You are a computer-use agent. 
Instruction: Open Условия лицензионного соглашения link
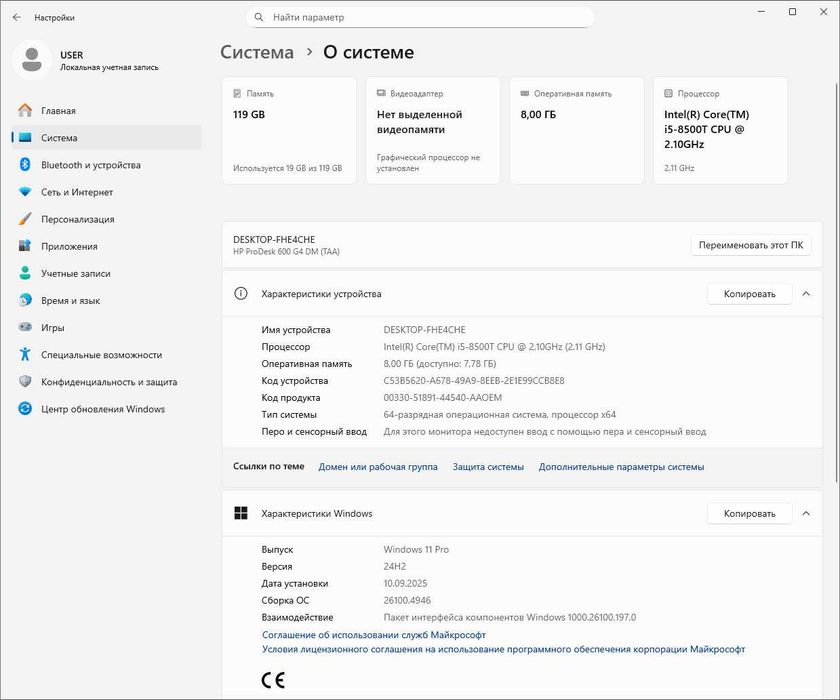(x=504, y=649)
